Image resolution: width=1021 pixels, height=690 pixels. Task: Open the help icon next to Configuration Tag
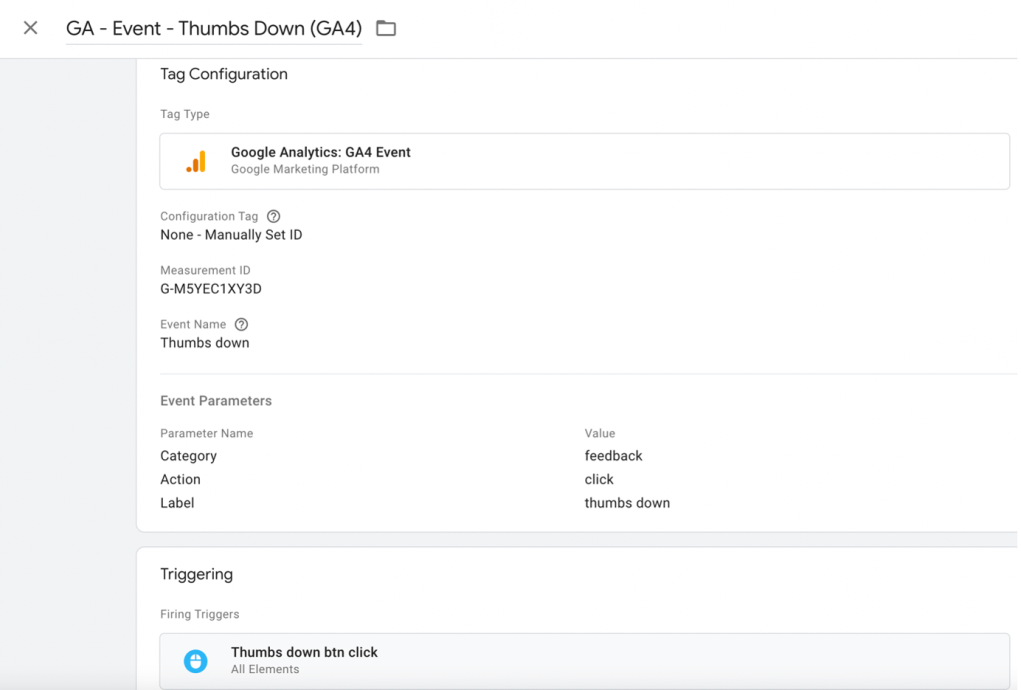(273, 216)
